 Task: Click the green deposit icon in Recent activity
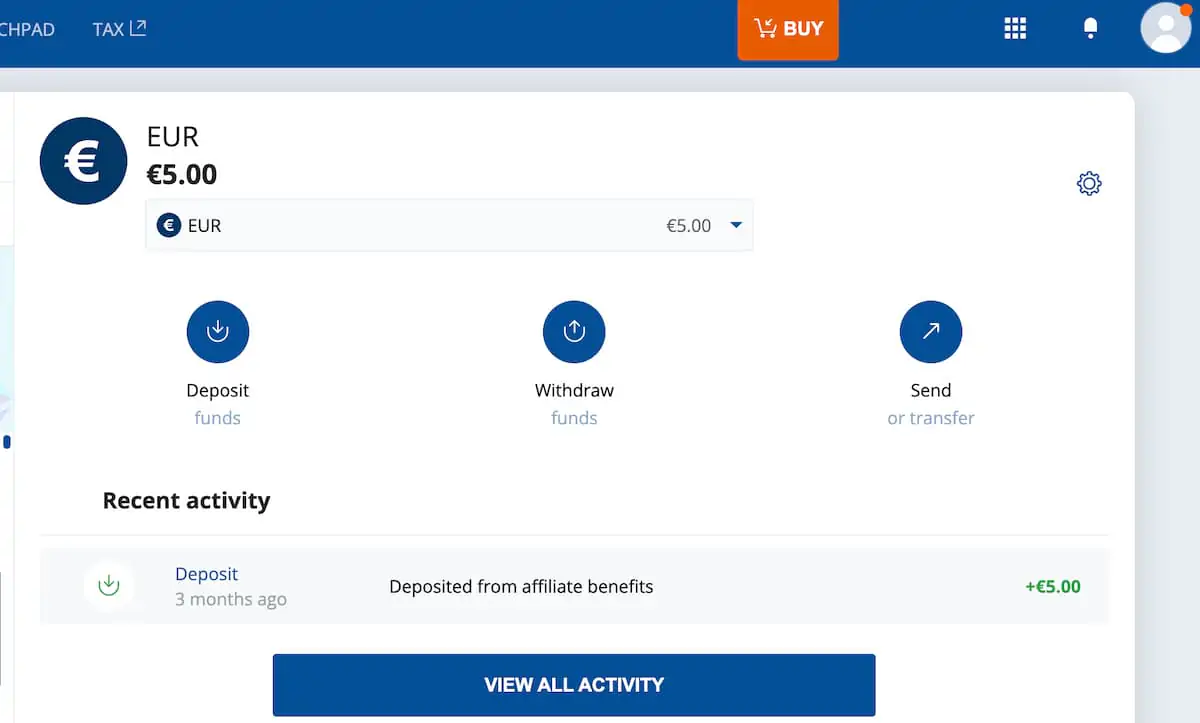tap(109, 586)
